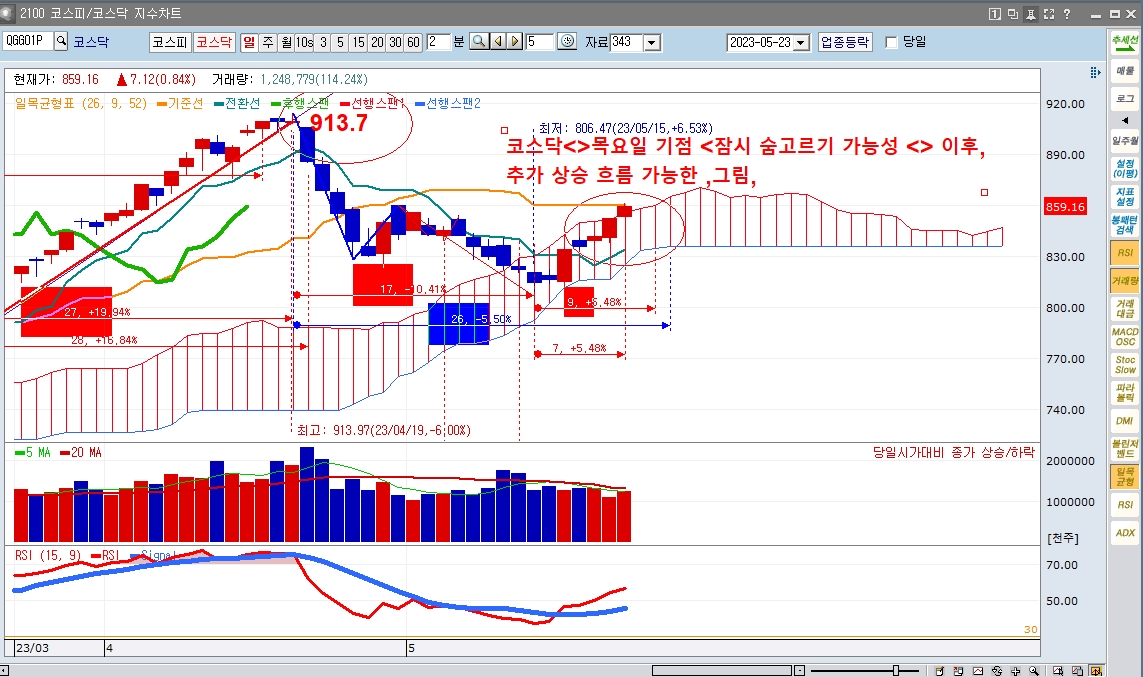Image resolution: width=1143 pixels, height=677 pixels.
Task: Select the 15 minute interval button
Action: coord(359,42)
